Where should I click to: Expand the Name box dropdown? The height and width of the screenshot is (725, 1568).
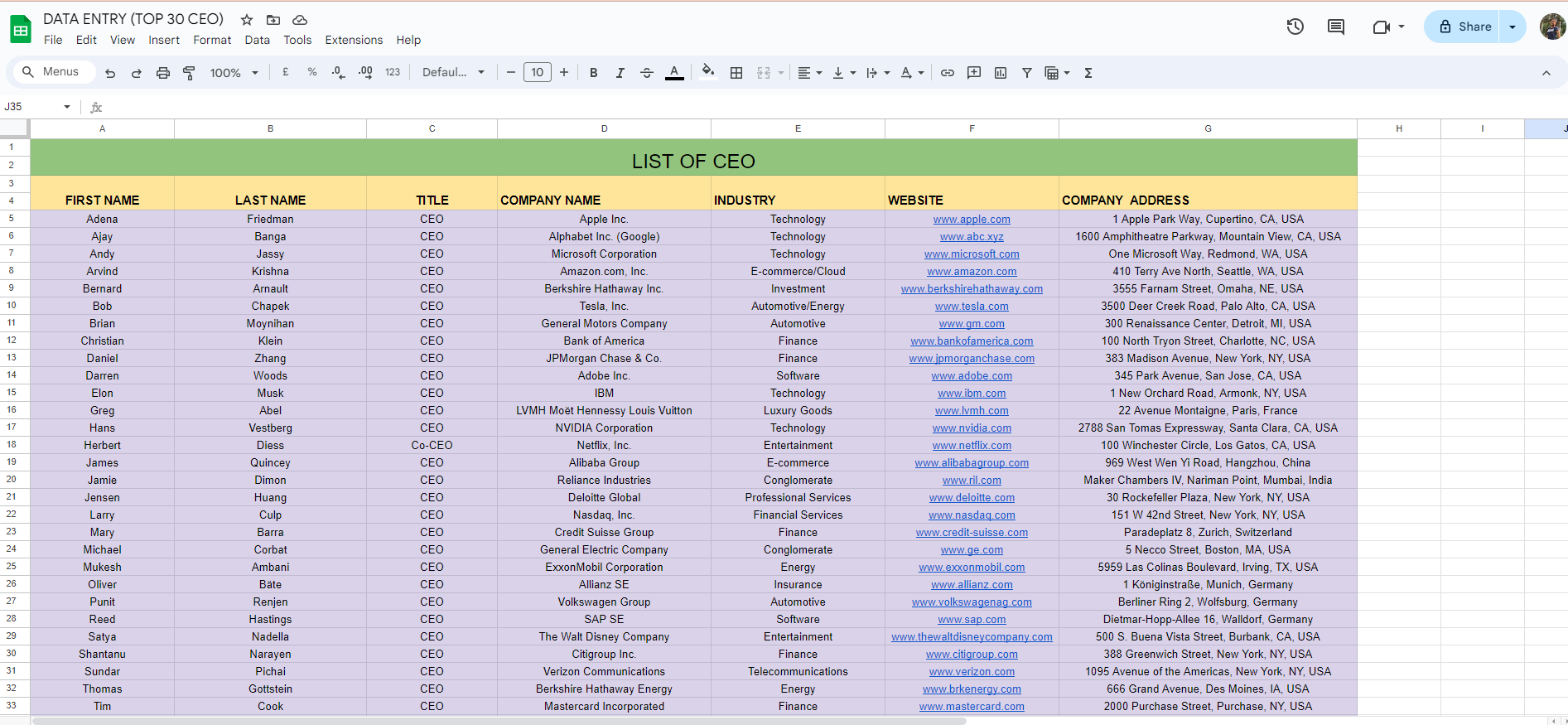pos(67,107)
